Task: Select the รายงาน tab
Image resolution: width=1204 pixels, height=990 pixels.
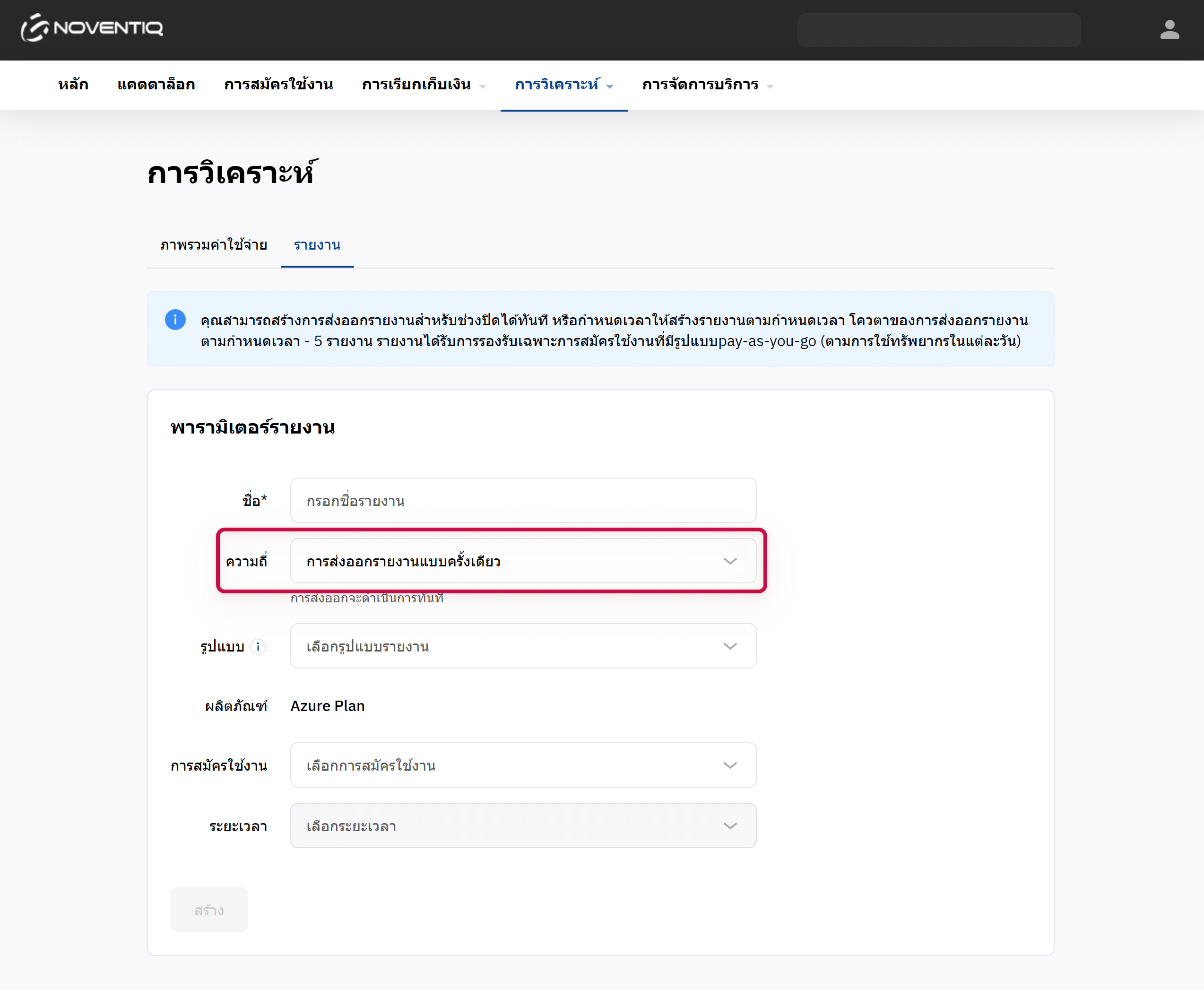Action: tap(317, 245)
